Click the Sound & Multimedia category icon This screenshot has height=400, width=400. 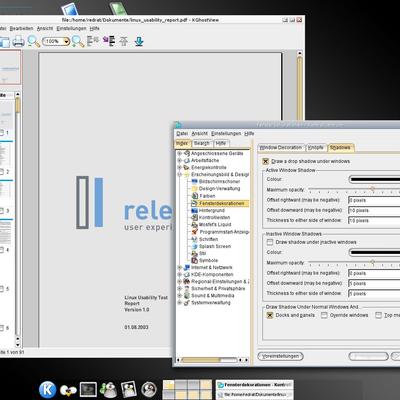click(187, 296)
